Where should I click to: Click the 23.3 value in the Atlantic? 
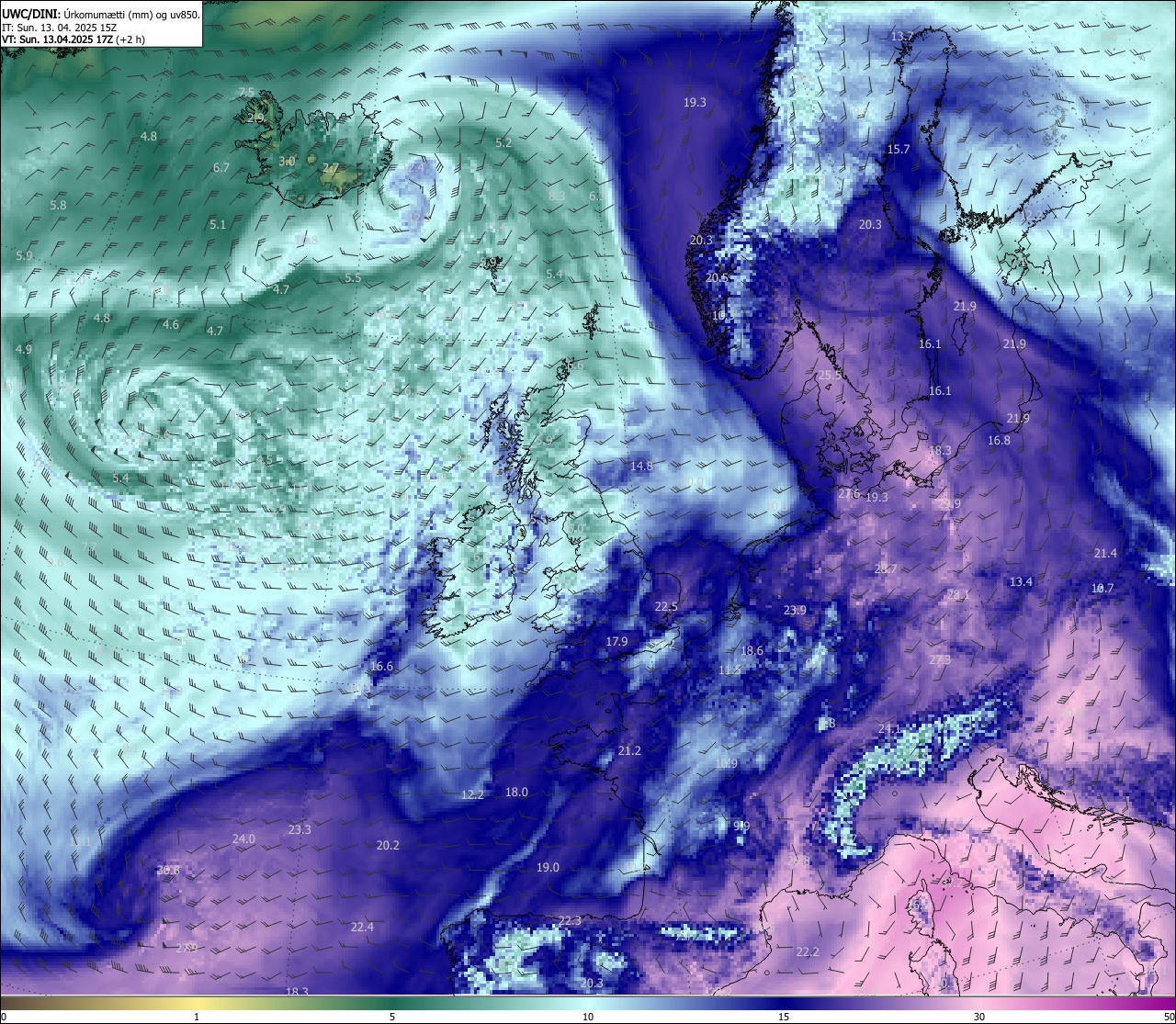click(300, 830)
